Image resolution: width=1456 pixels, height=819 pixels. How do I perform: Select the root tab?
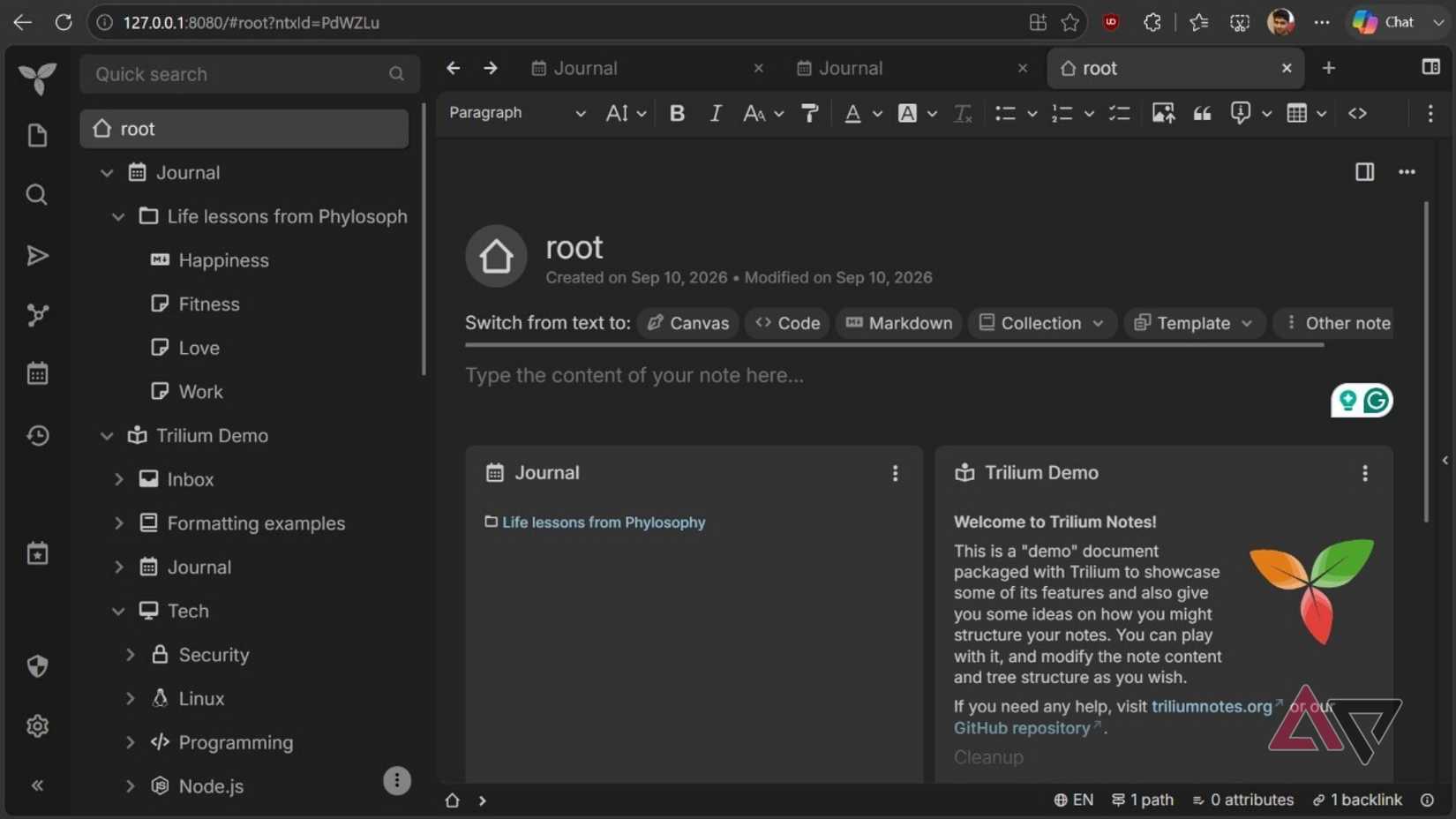point(1175,68)
